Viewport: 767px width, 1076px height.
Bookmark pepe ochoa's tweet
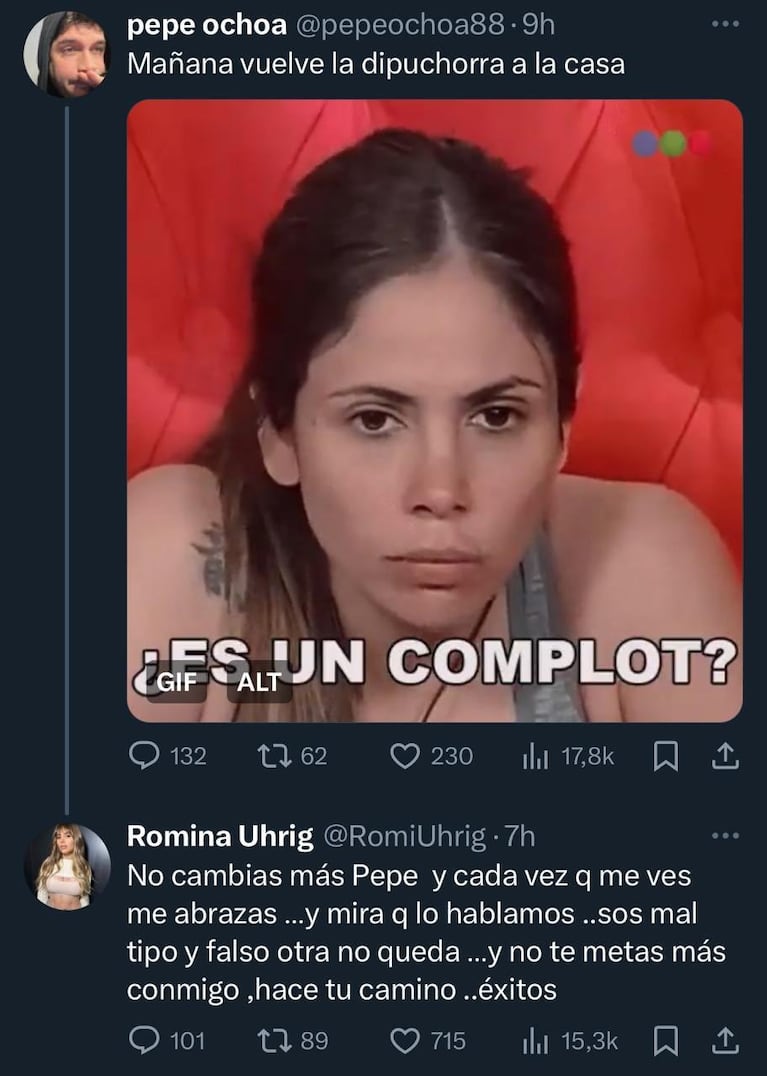pos(664,758)
